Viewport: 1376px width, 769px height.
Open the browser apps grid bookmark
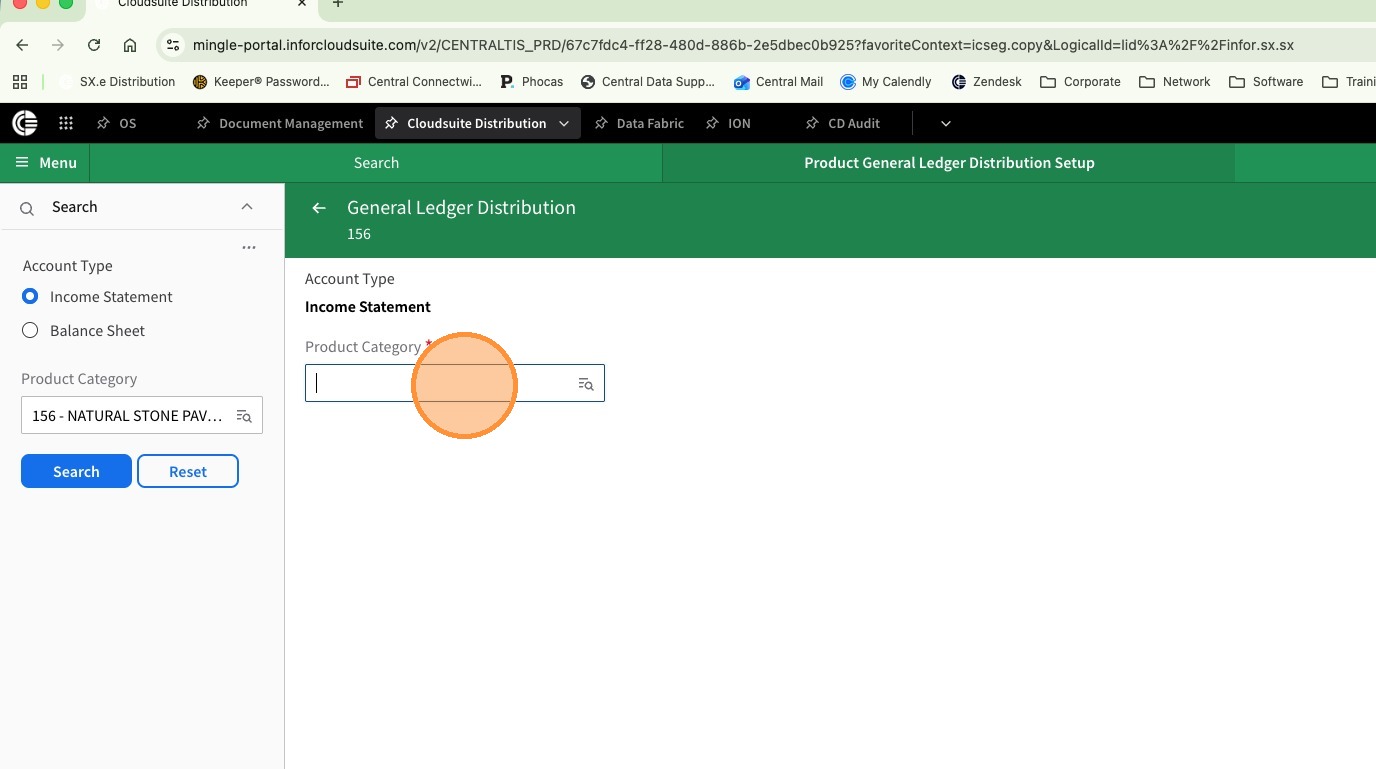(x=20, y=82)
